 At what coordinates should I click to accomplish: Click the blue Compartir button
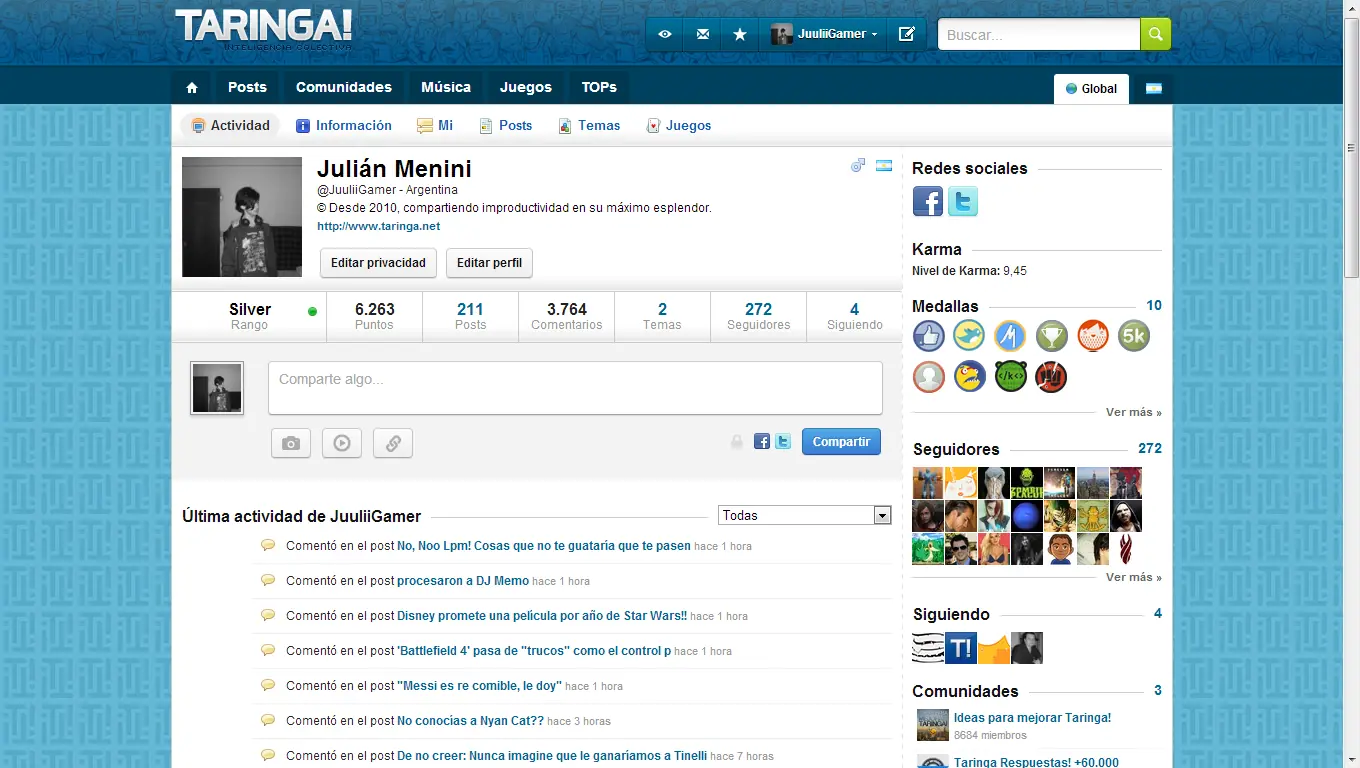click(841, 442)
